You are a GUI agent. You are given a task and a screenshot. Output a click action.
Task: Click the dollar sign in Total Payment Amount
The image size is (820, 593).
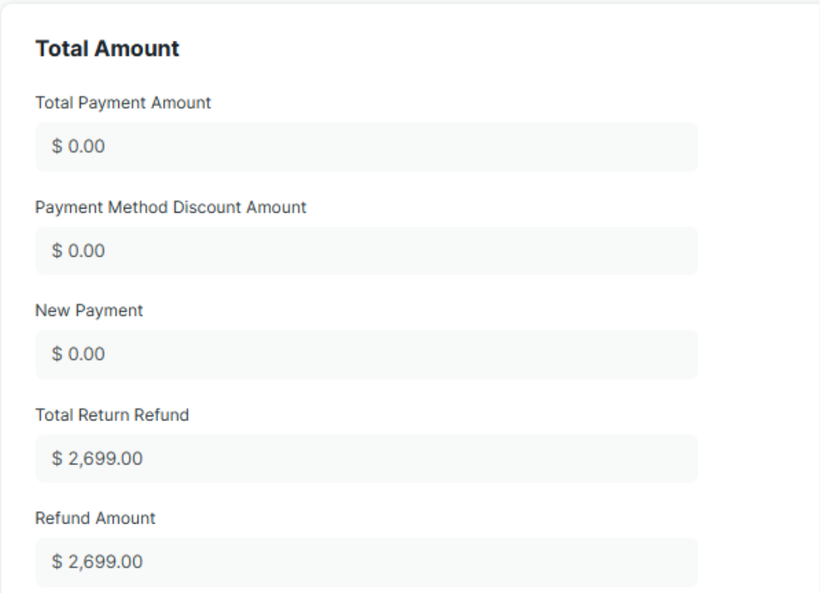point(57,147)
